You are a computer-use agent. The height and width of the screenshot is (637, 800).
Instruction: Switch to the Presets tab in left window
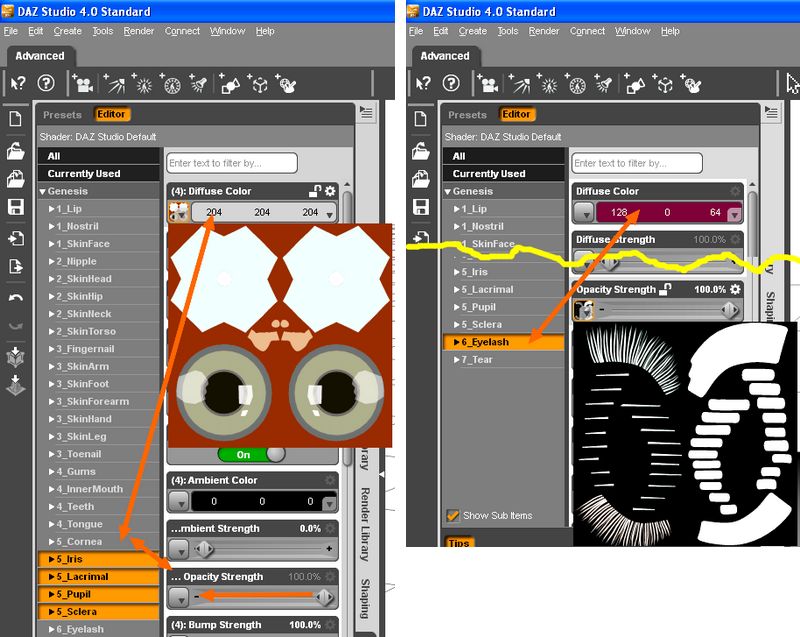[62, 115]
